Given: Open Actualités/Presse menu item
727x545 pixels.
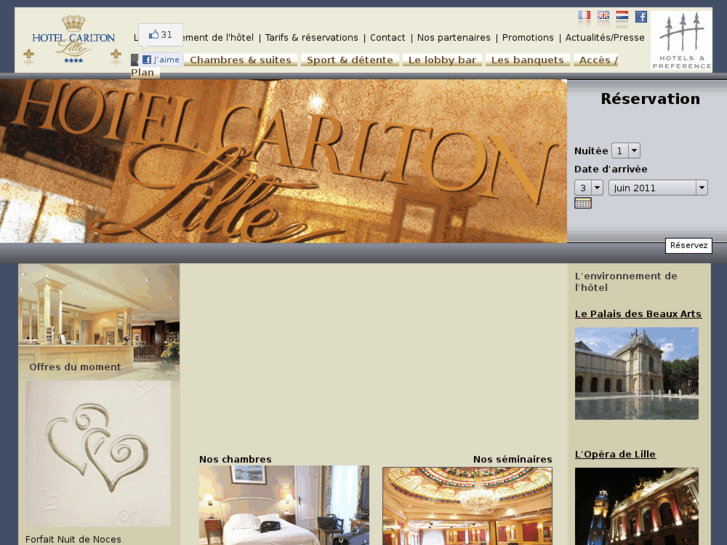Looking at the screenshot, I should [x=605, y=38].
